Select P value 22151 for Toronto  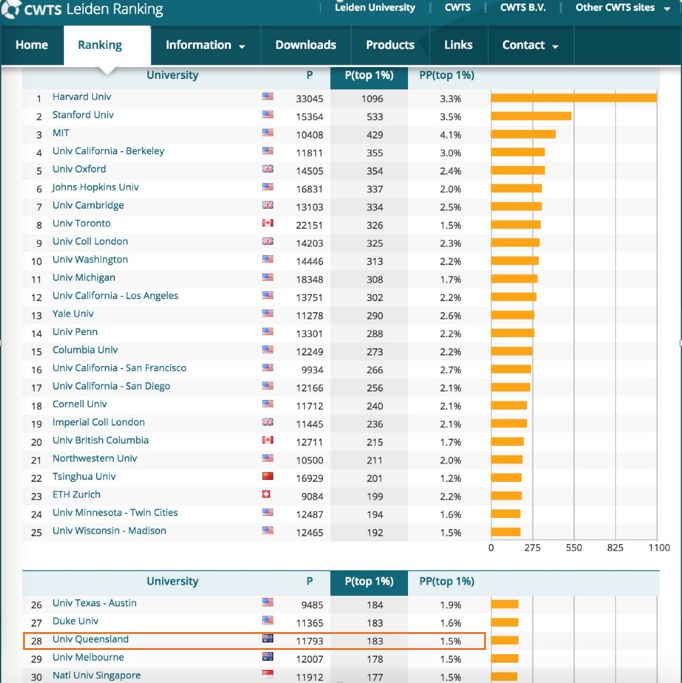pyautogui.click(x=309, y=226)
